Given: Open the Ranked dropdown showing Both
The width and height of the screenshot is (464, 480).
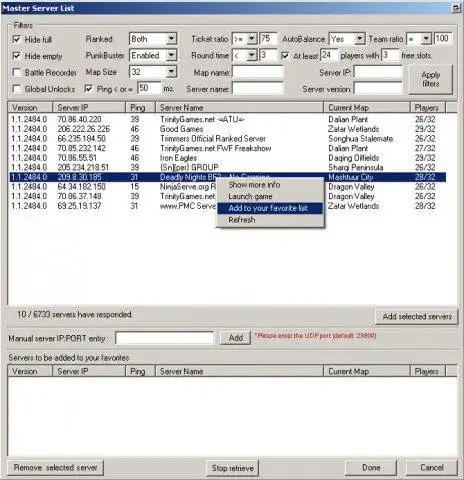Looking at the screenshot, I should tap(153, 39).
